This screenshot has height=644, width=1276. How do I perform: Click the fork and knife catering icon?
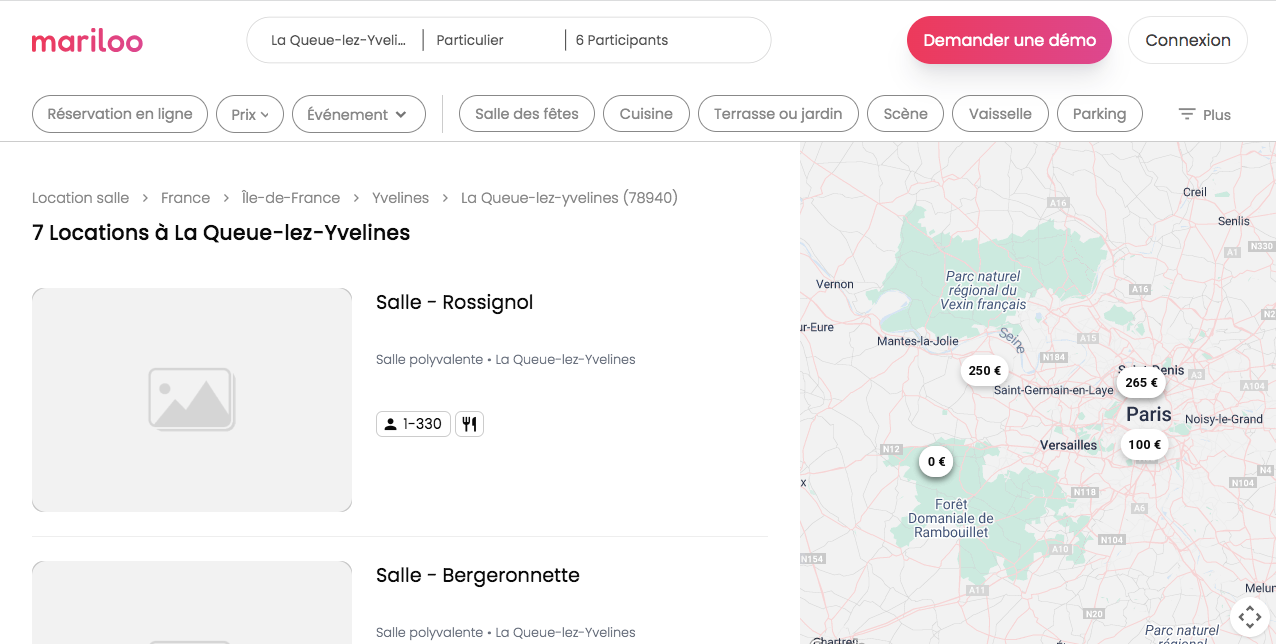click(469, 424)
